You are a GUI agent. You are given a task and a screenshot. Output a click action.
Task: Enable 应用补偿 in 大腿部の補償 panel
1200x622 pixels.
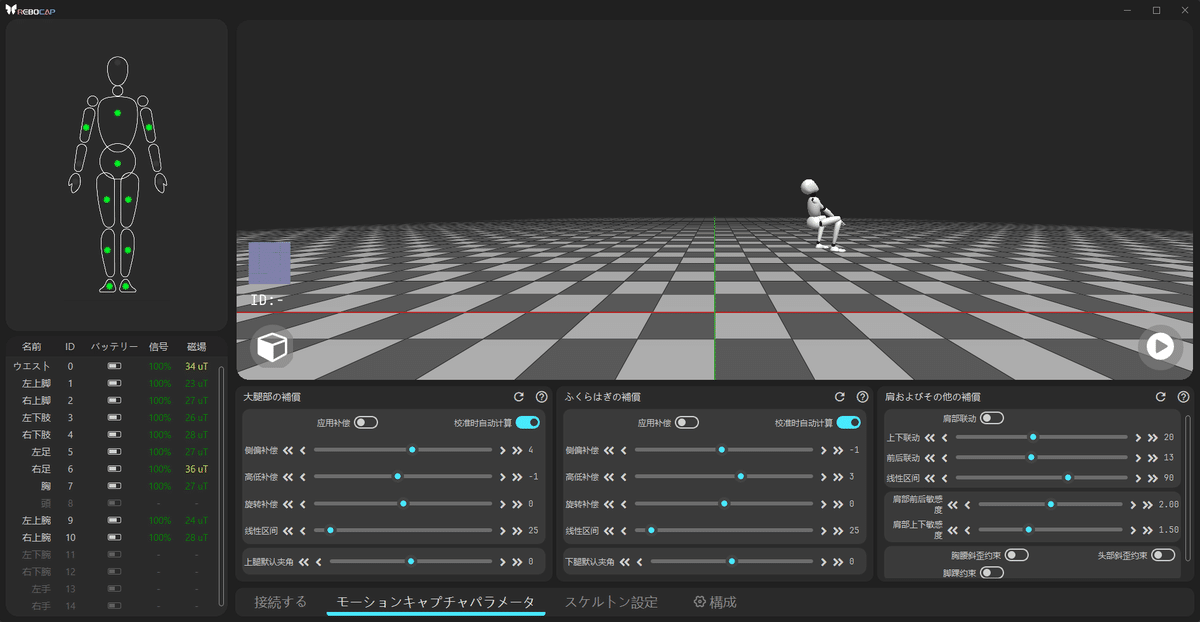(x=366, y=422)
